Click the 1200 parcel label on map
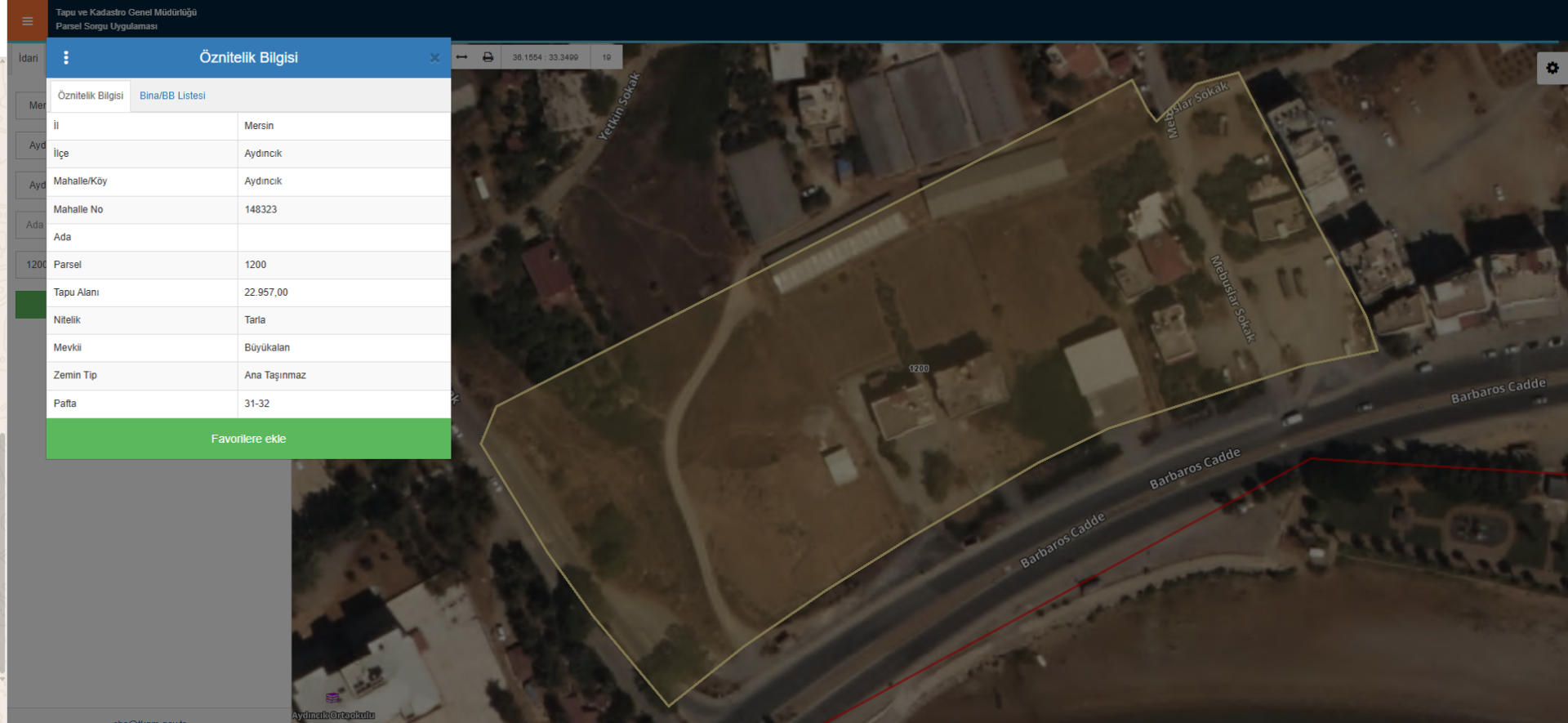This screenshot has width=1568, height=723. [x=919, y=368]
